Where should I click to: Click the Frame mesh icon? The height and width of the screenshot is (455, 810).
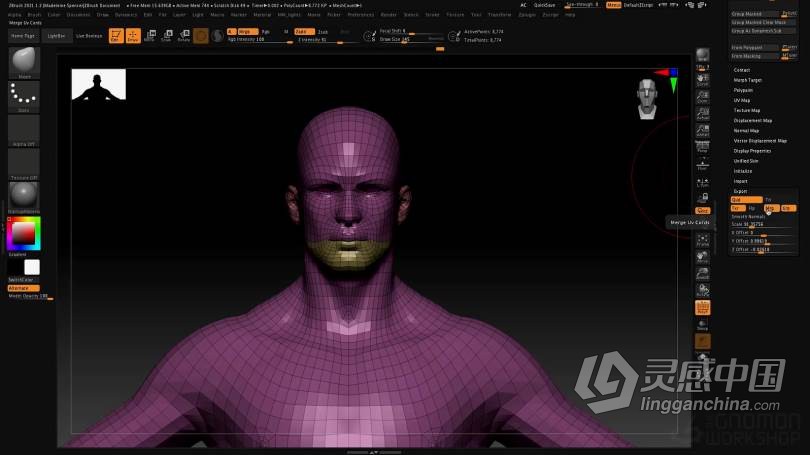(x=703, y=240)
